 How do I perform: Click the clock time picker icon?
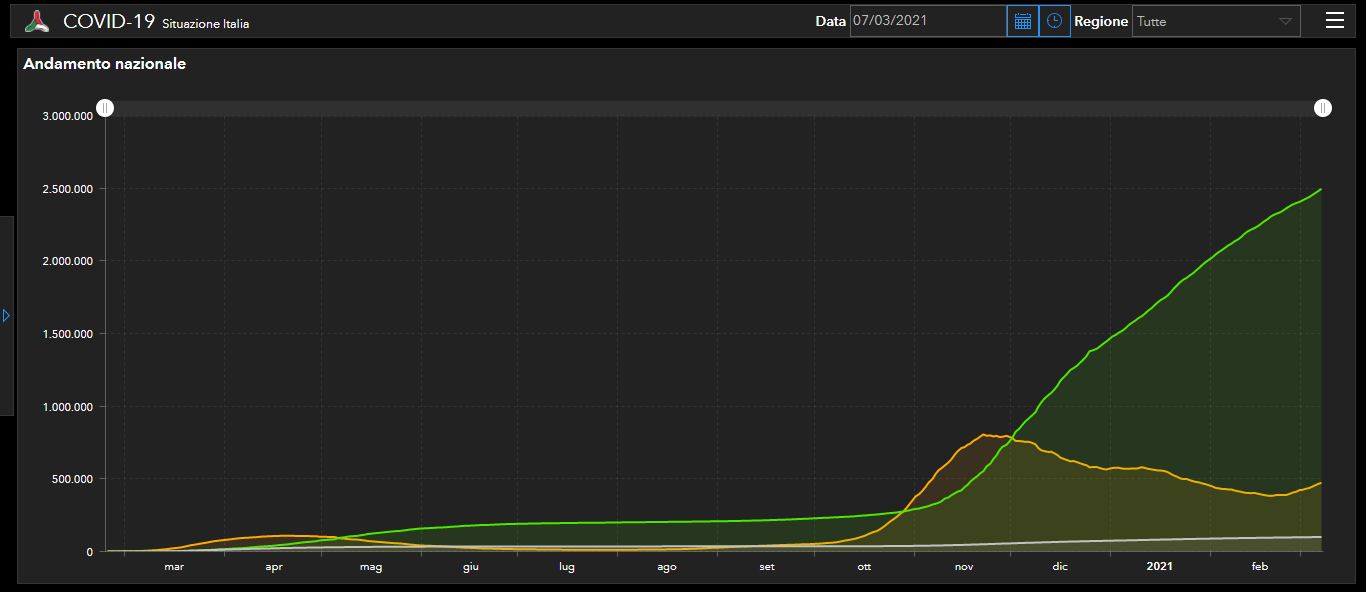pos(1054,21)
